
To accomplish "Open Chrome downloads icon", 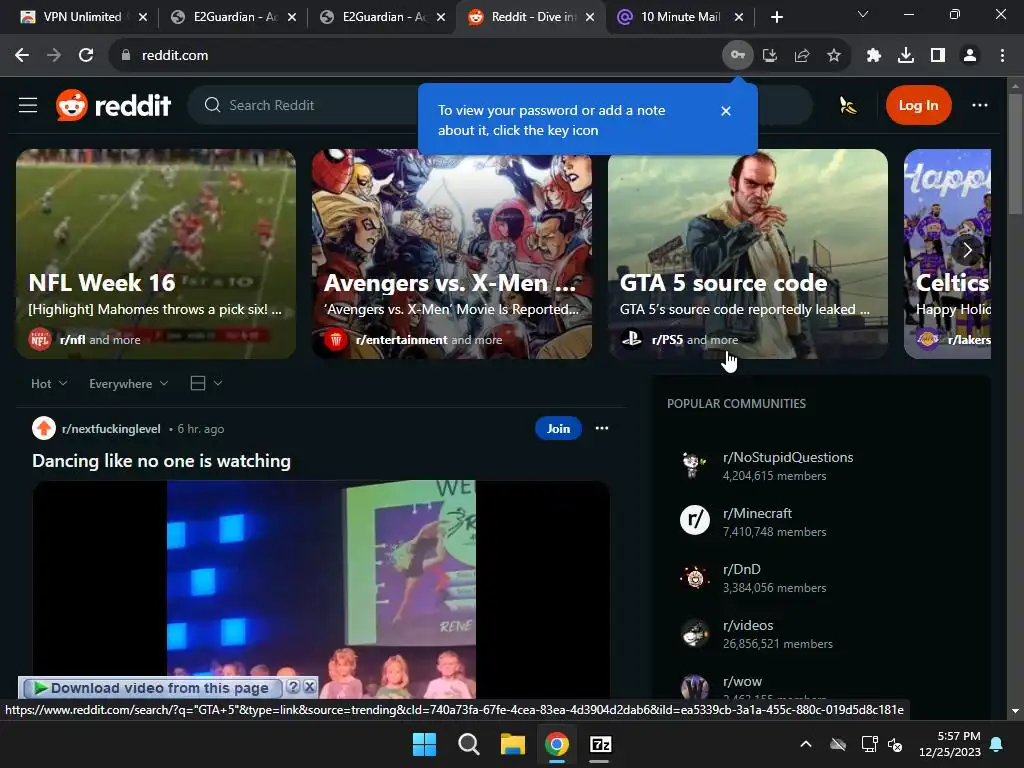I will pos(906,56).
